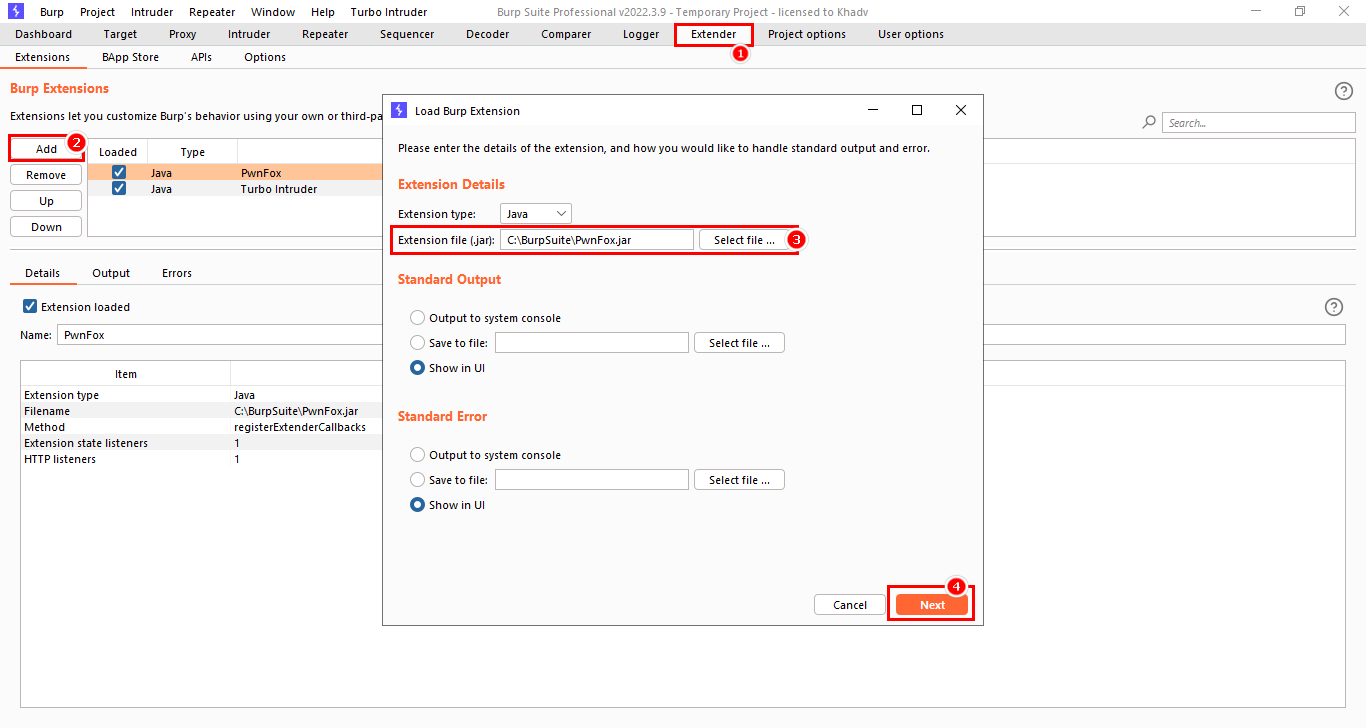Open the Burp Extensions help question-mark icon

1344,91
